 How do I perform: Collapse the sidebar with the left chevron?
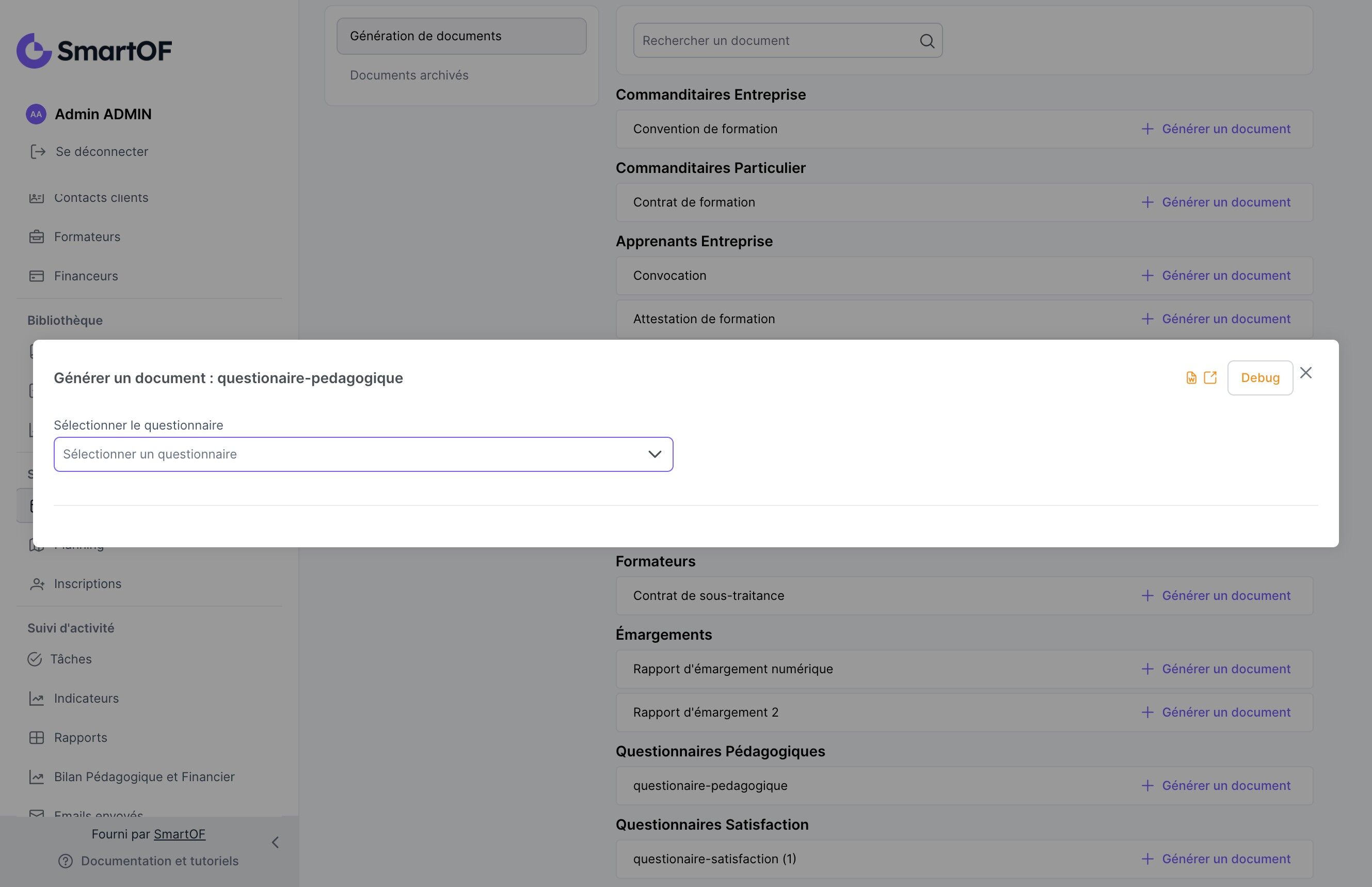[275, 843]
